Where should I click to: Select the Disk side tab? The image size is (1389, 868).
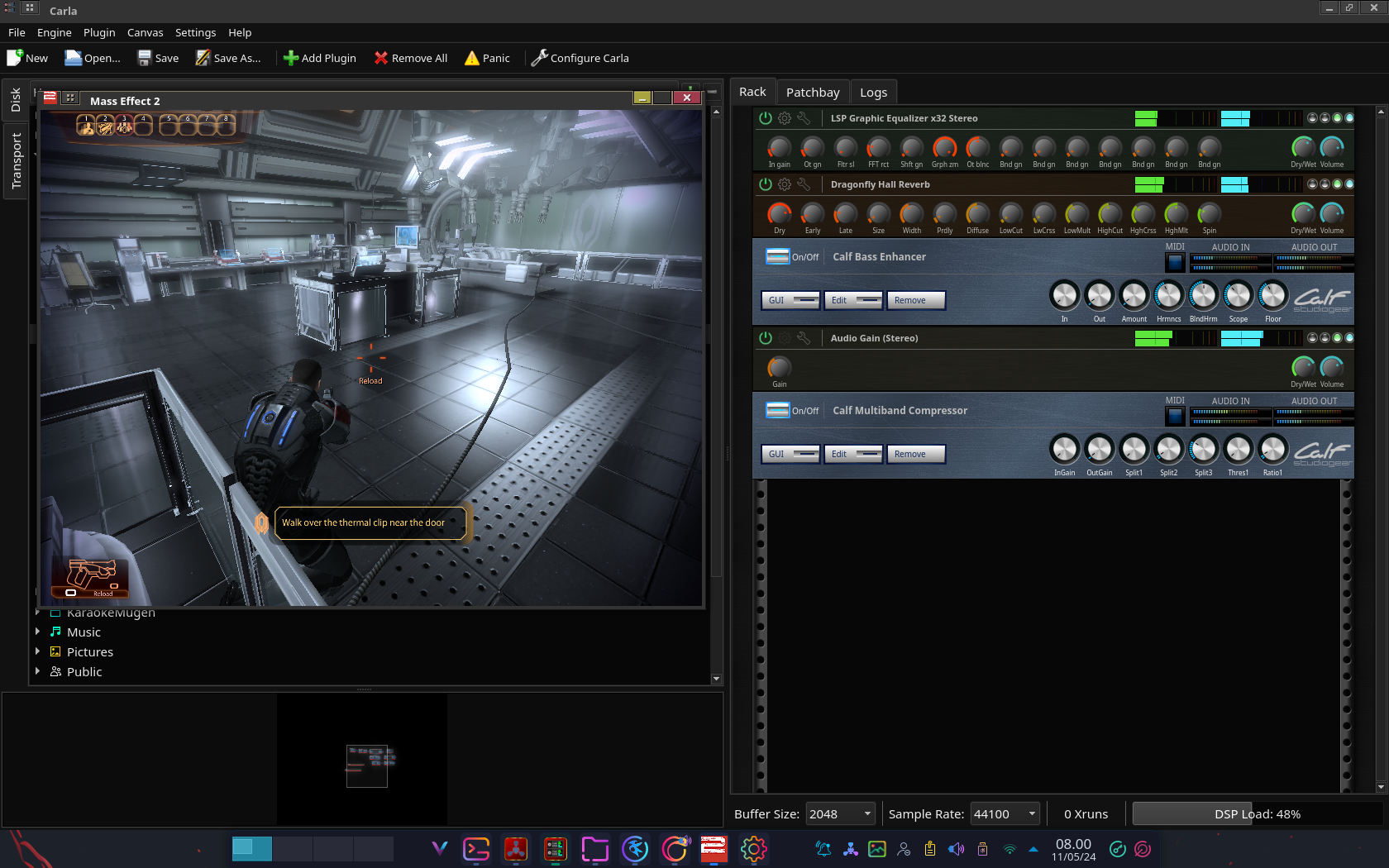(x=16, y=100)
